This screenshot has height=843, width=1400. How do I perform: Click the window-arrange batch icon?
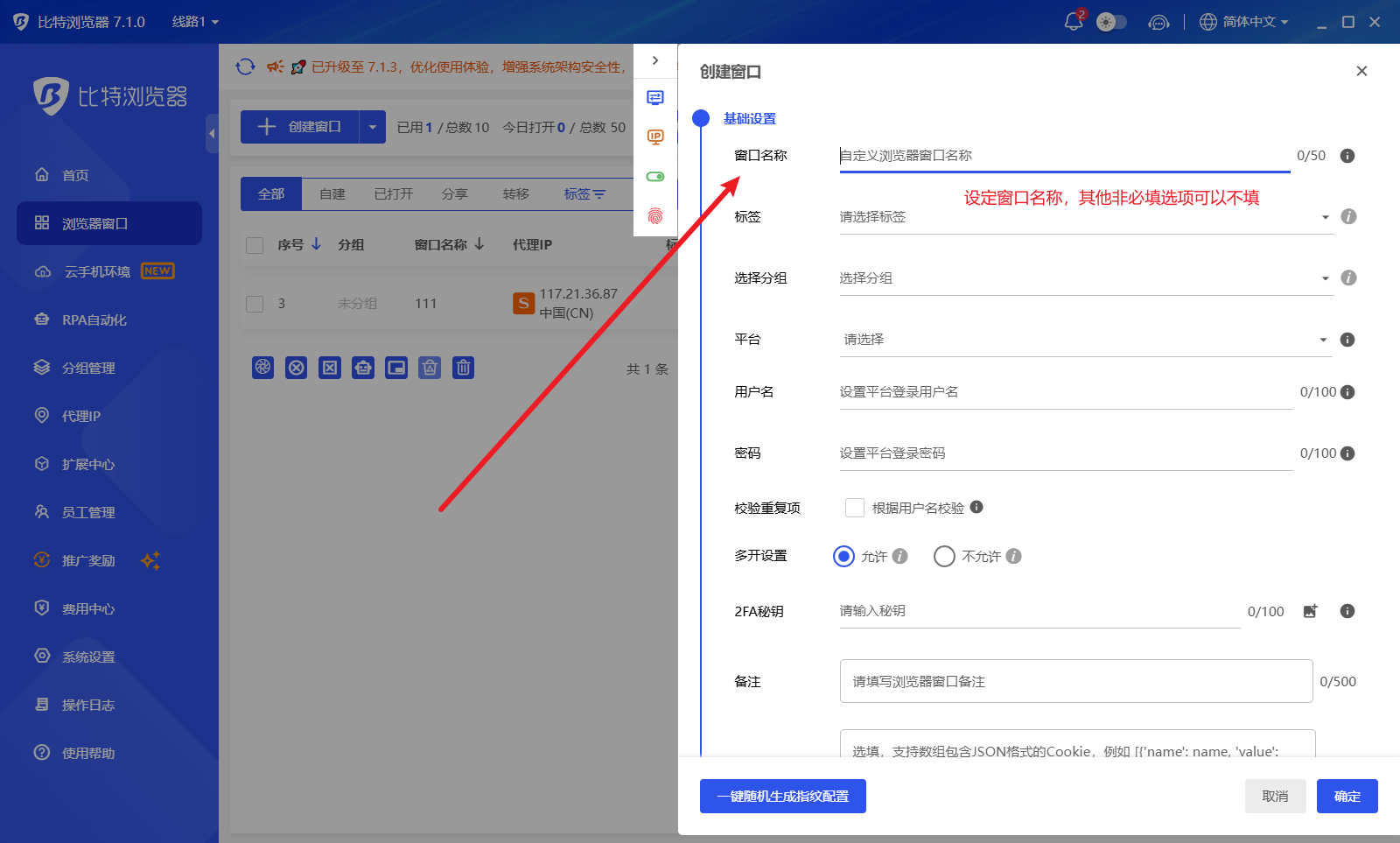coord(396,368)
